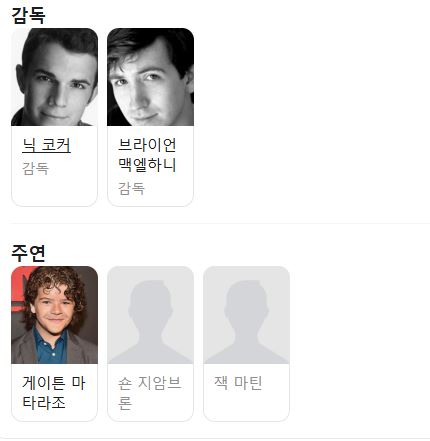The image size is (430, 441).
Task: Click blank space below 잭 마틴 name in card
Action: tap(246, 406)
